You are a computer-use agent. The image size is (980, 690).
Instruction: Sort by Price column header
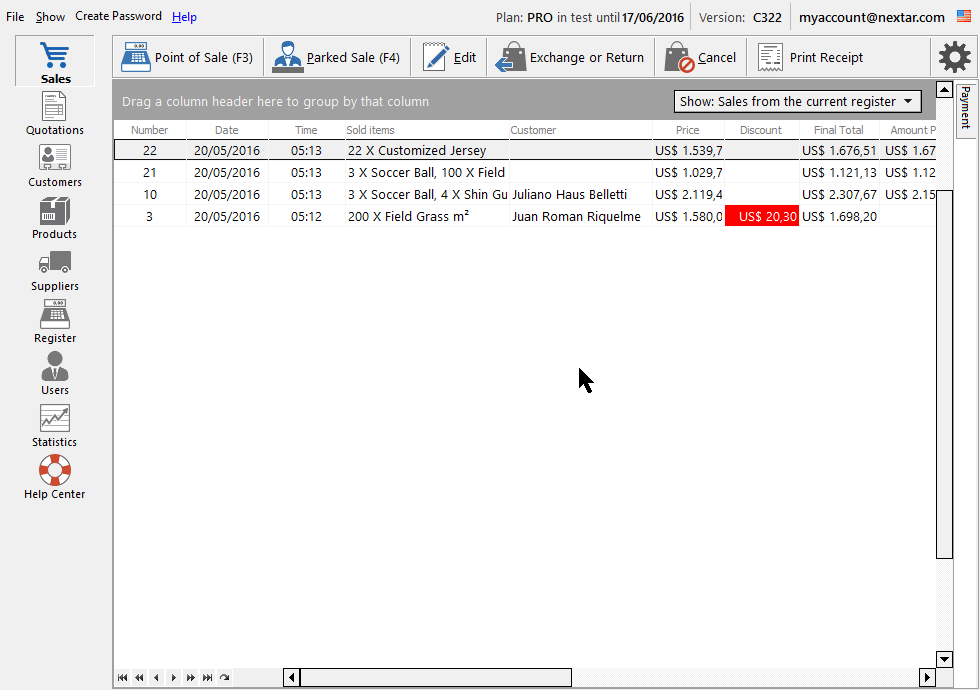point(688,130)
